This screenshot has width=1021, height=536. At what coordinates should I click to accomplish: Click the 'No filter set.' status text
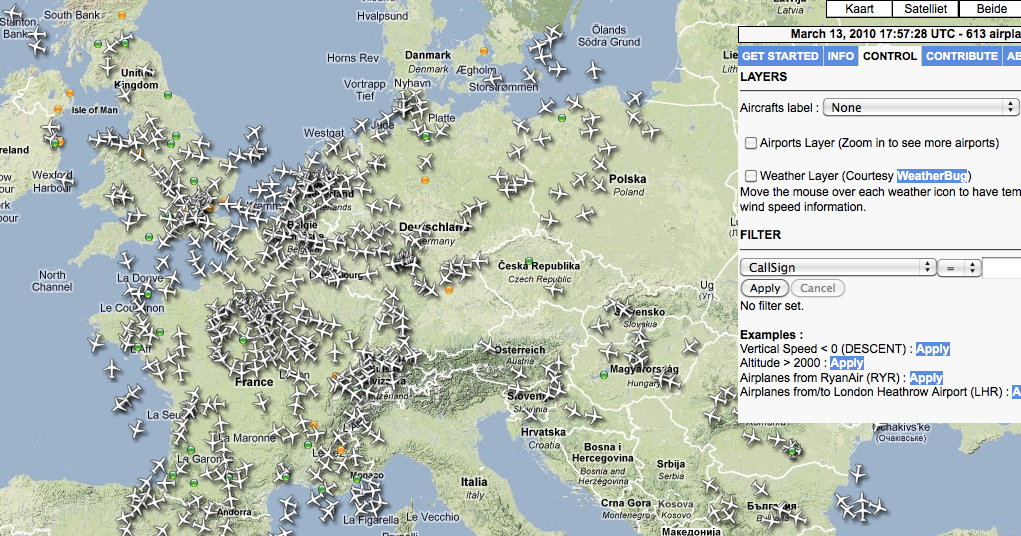pos(772,305)
